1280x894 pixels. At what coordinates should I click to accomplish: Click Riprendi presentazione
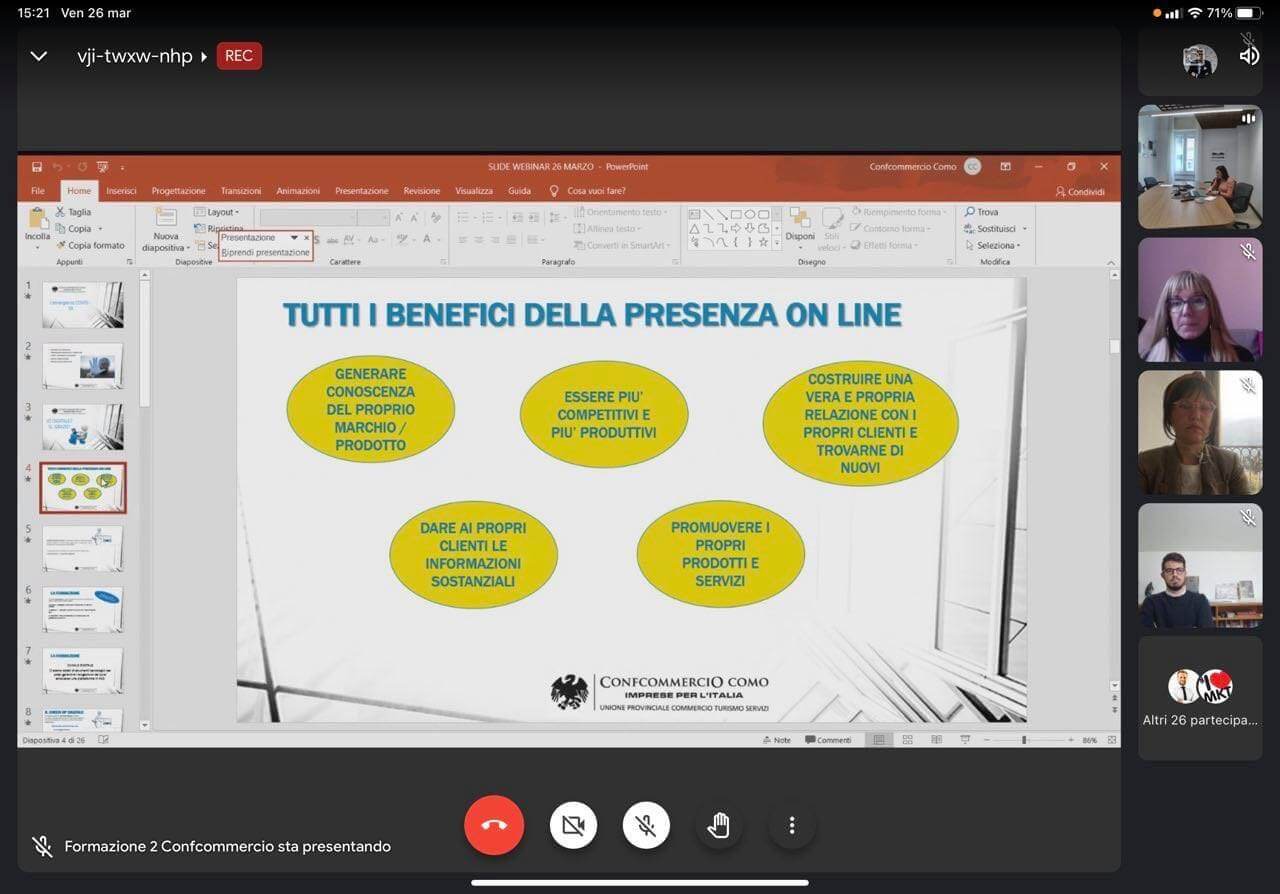pos(266,253)
